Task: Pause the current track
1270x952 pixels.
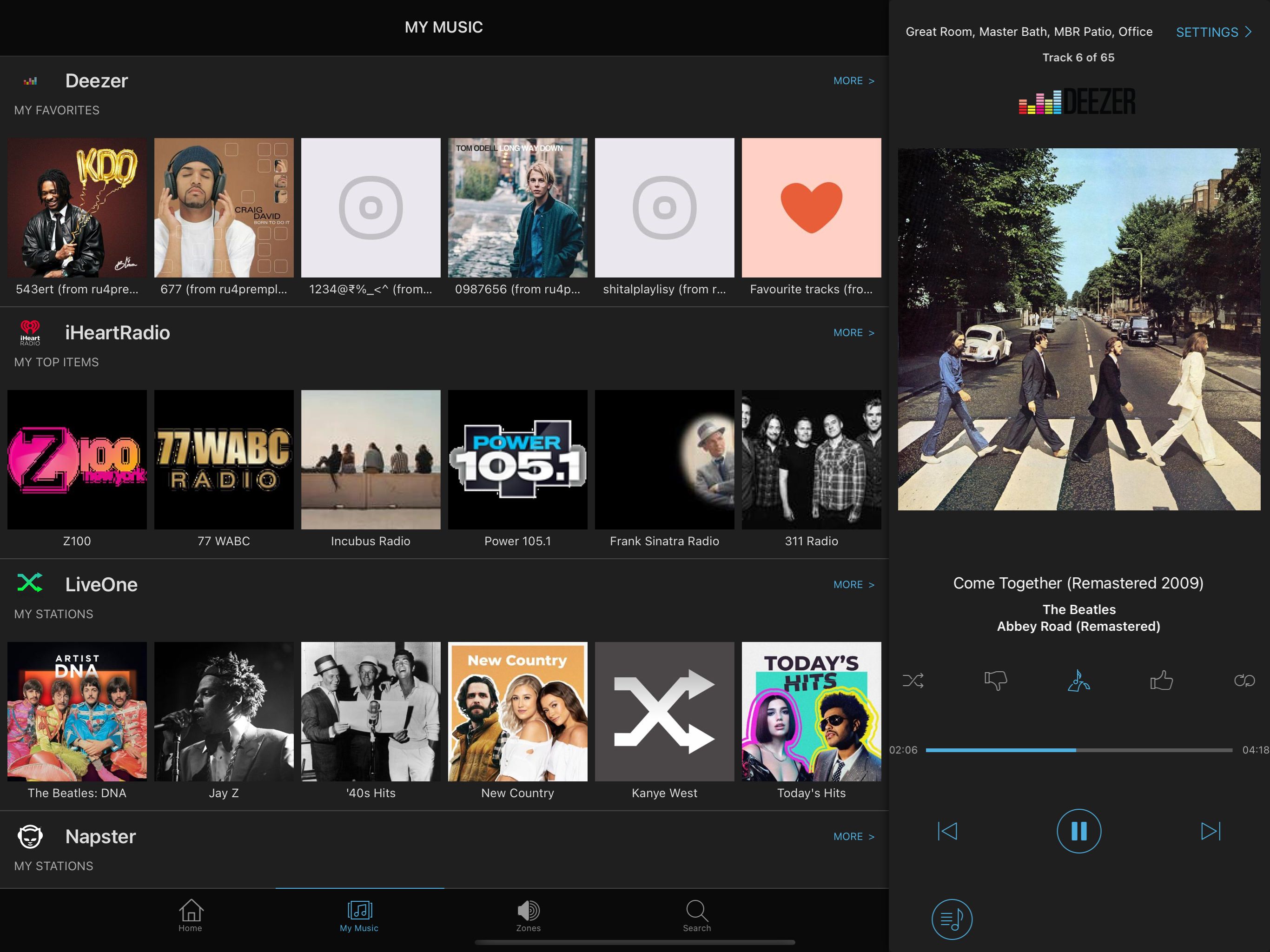Action: point(1079,831)
